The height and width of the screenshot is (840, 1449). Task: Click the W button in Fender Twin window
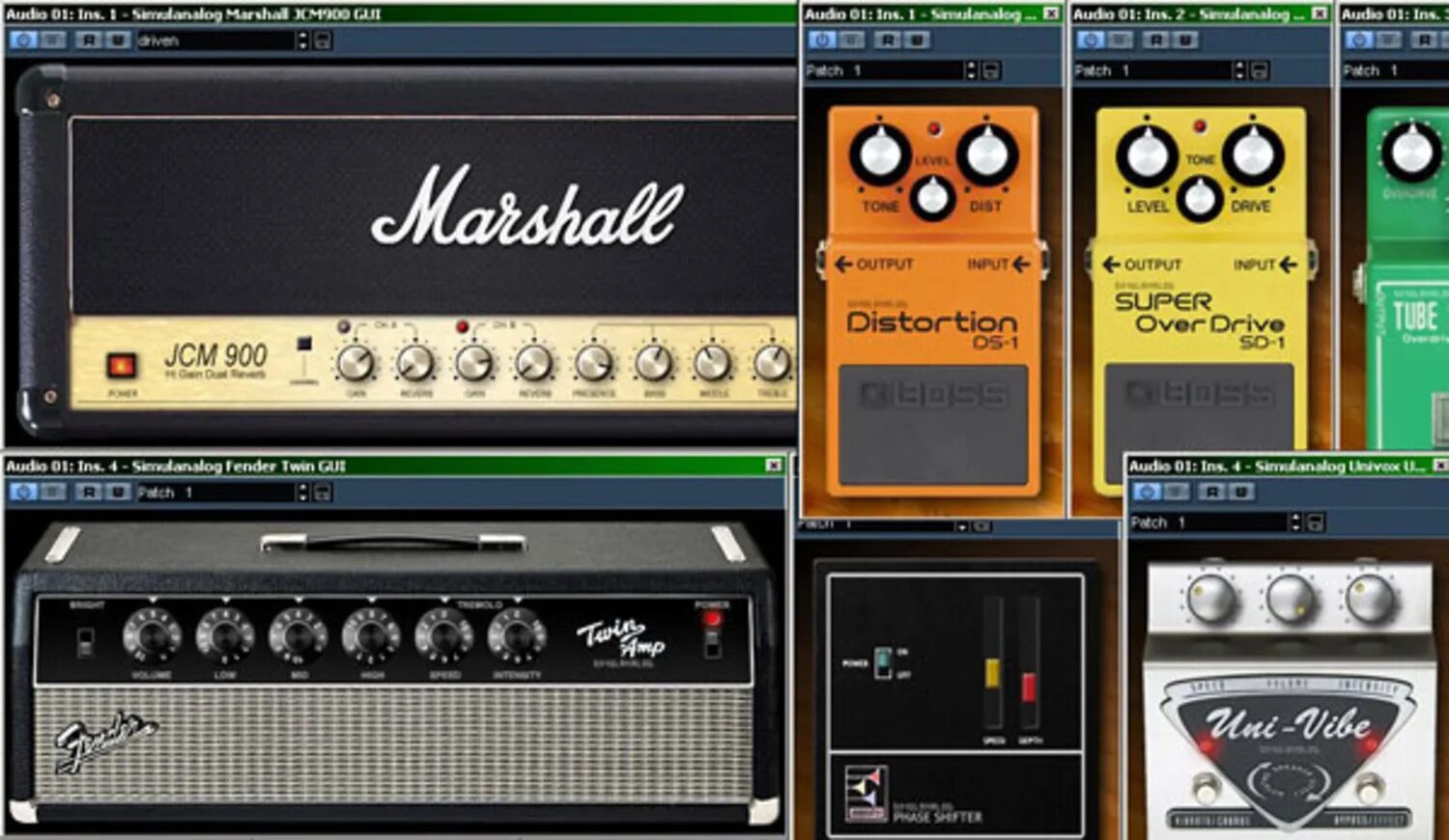point(117,491)
